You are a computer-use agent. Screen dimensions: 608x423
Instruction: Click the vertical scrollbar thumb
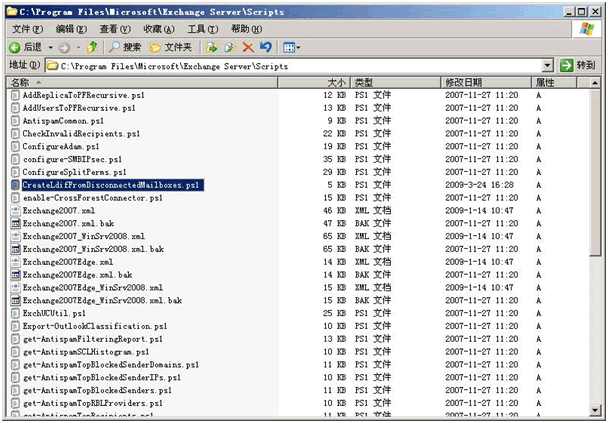click(x=595, y=173)
